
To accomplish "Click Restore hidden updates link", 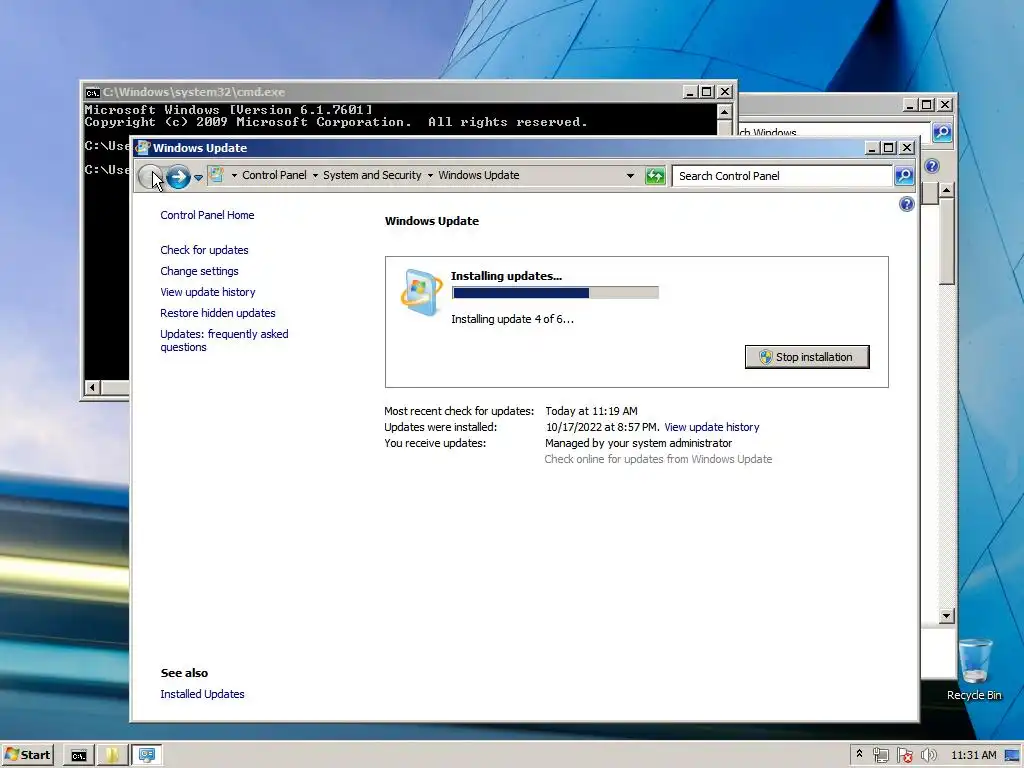I will pyautogui.click(x=217, y=313).
